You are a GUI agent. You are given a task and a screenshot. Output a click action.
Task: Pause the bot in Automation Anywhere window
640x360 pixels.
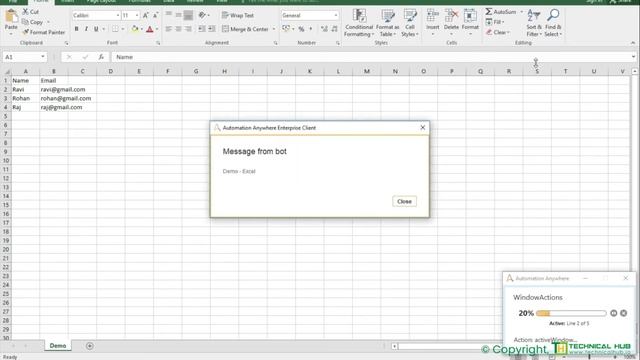[x=613, y=313]
